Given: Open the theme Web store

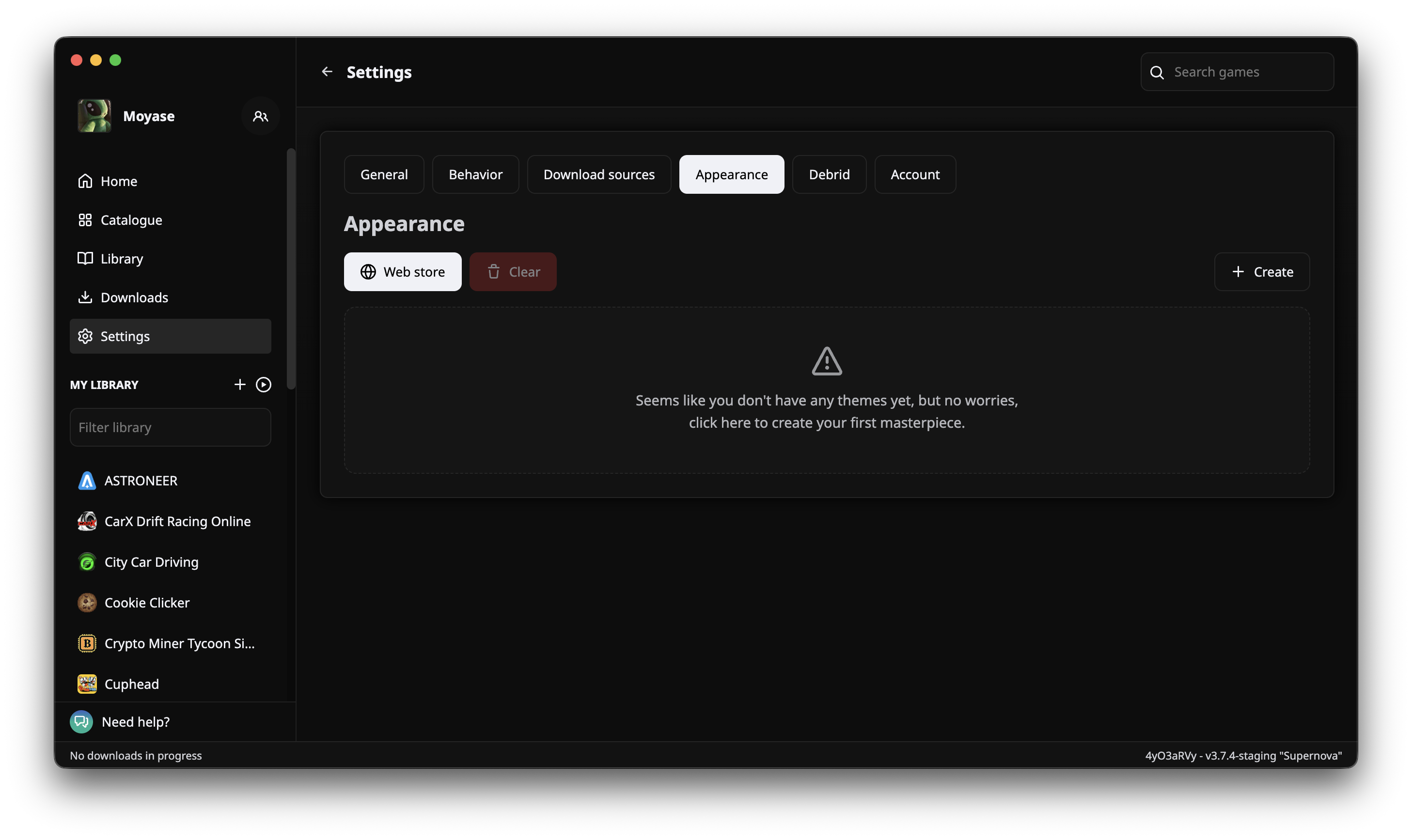Looking at the screenshot, I should click(403, 272).
